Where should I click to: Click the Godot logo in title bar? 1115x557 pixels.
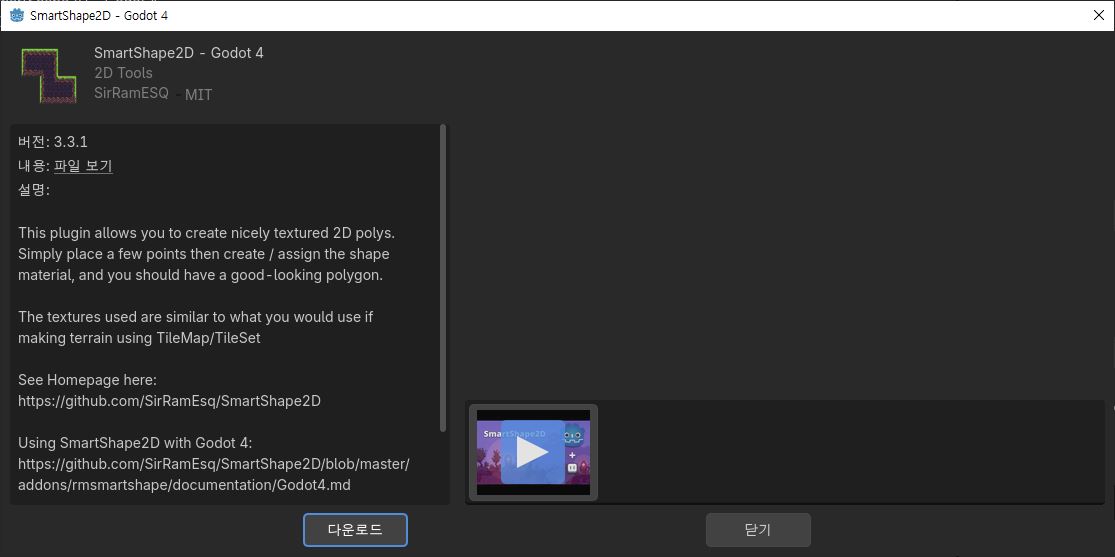click(x=16, y=15)
